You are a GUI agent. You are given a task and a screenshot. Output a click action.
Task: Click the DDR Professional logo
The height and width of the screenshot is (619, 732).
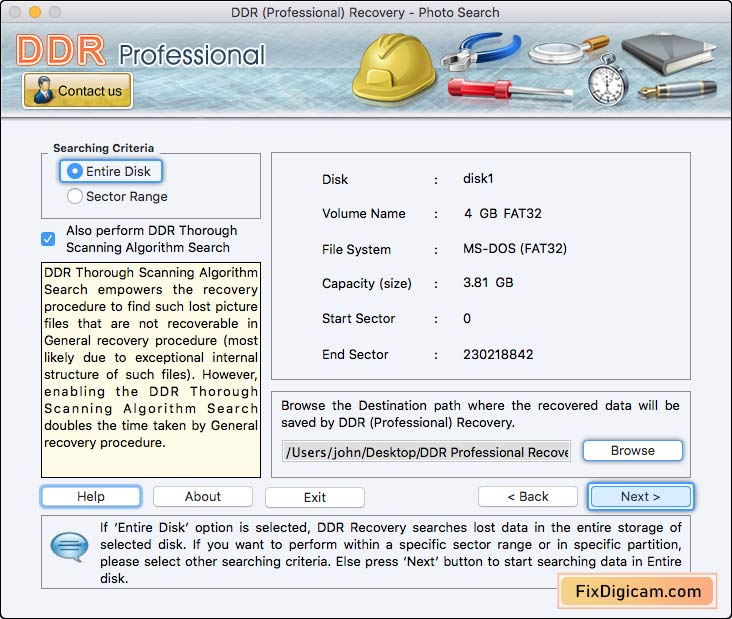pos(141,50)
